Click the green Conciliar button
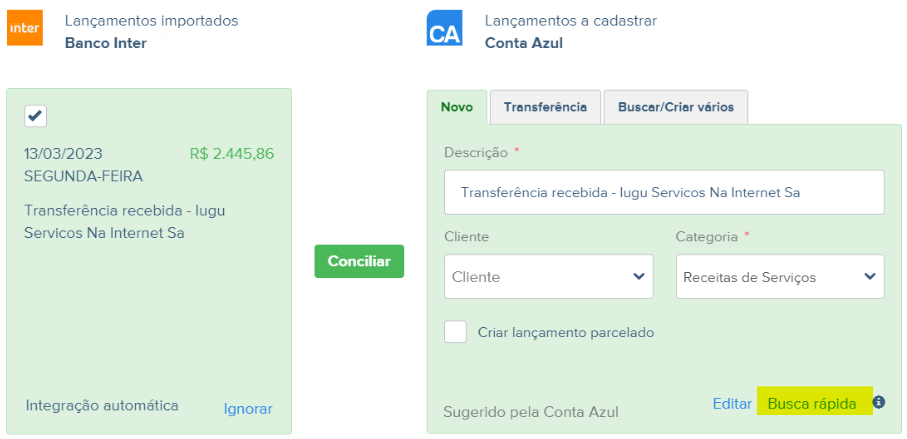The width and height of the screenshot is (907, 439). 359,261
